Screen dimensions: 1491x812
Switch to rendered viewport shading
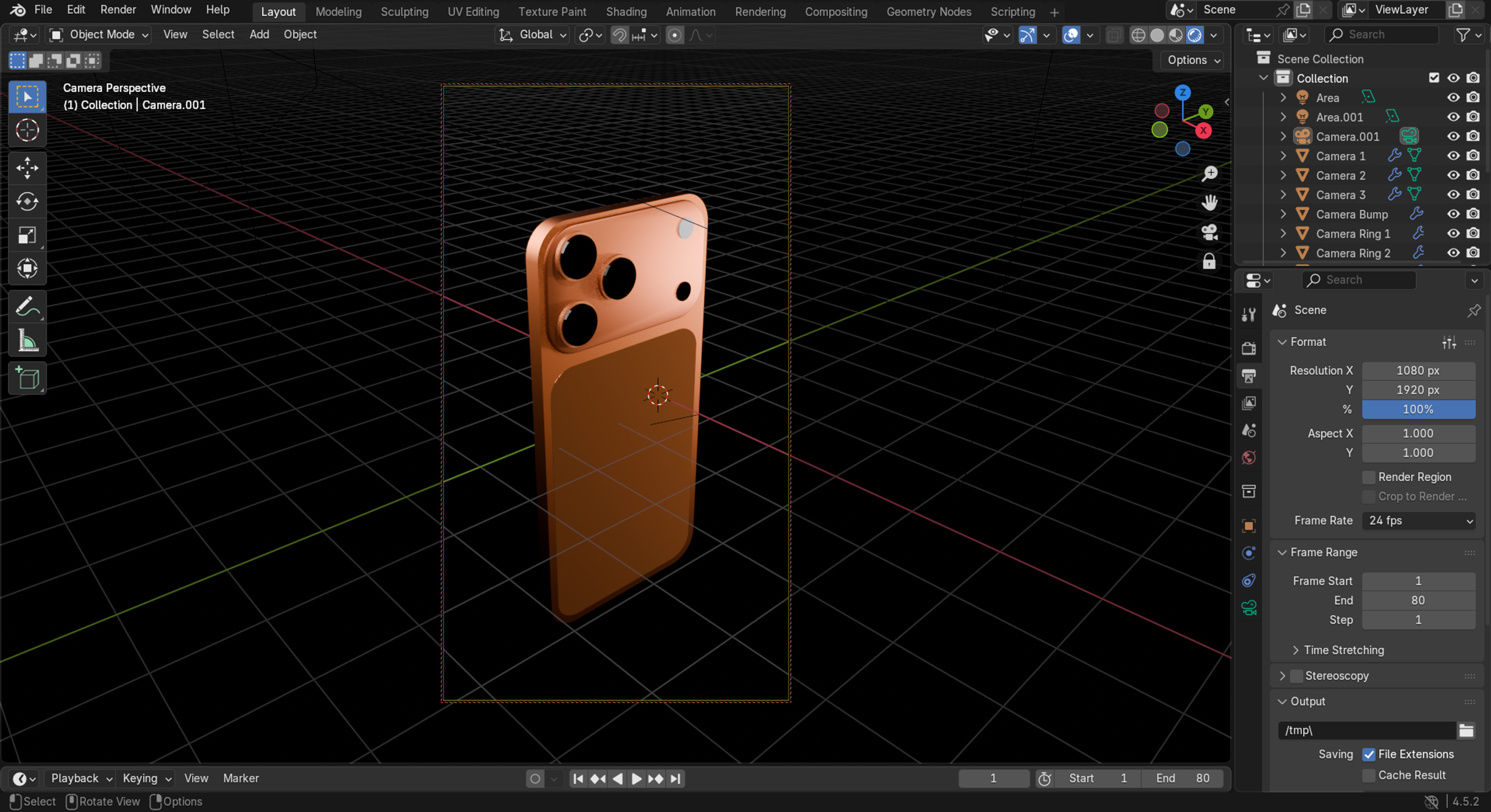pos(1195,36)
